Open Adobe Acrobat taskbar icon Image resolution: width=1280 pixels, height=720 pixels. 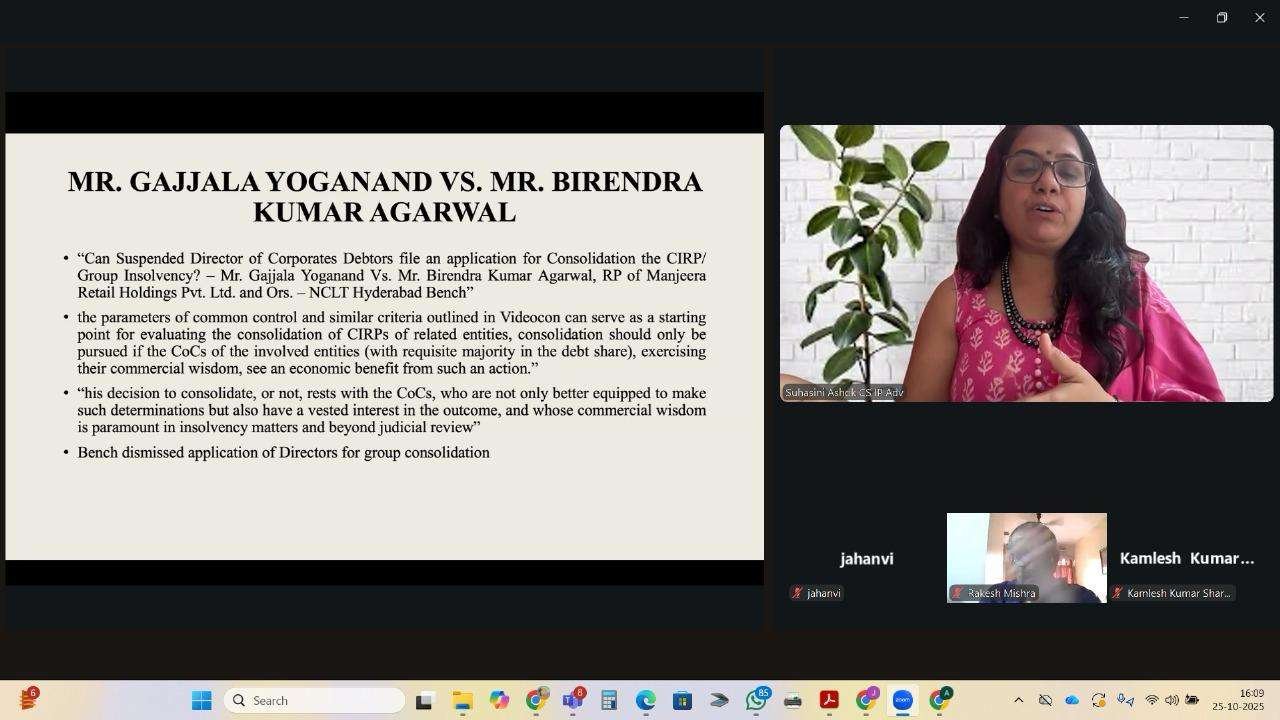coord(829,701)
